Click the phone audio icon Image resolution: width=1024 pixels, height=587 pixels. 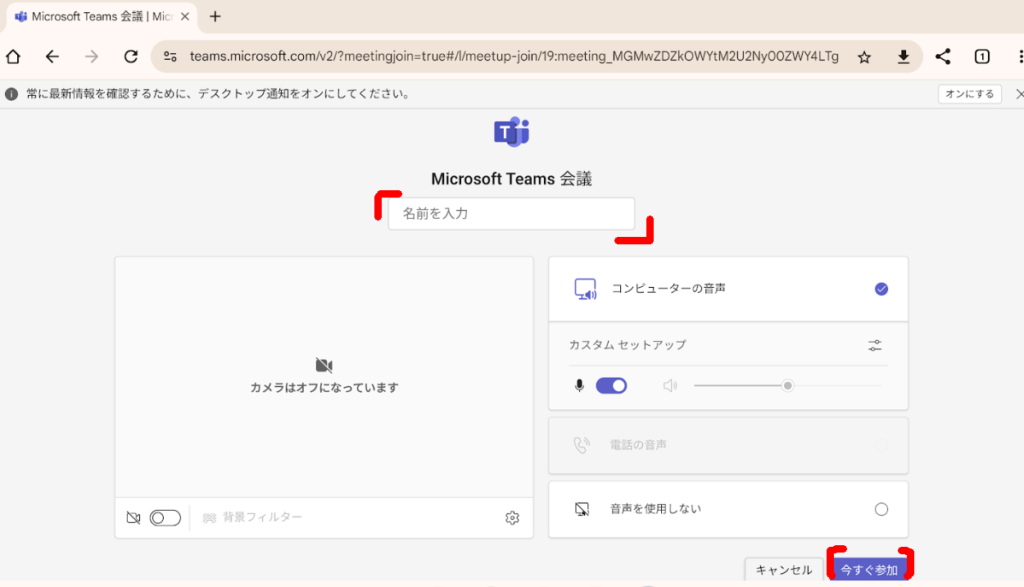click(581, 445)
